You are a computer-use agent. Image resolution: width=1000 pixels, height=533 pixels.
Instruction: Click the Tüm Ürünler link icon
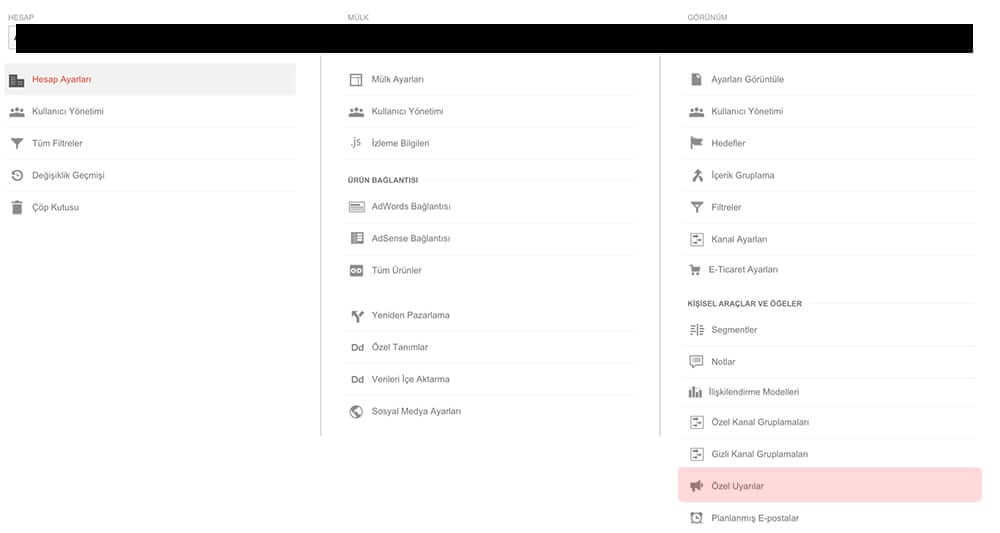point(356,271)
